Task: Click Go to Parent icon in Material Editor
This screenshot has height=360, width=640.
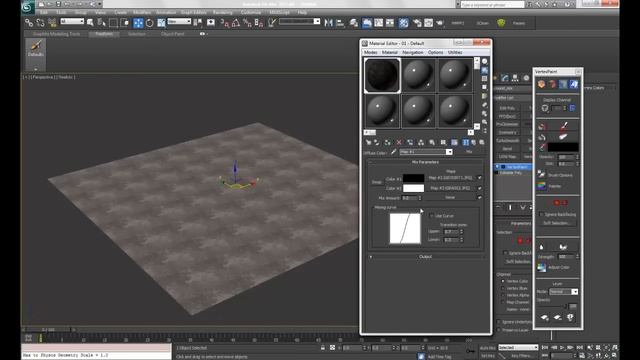Action: click(x=473, y=142)
